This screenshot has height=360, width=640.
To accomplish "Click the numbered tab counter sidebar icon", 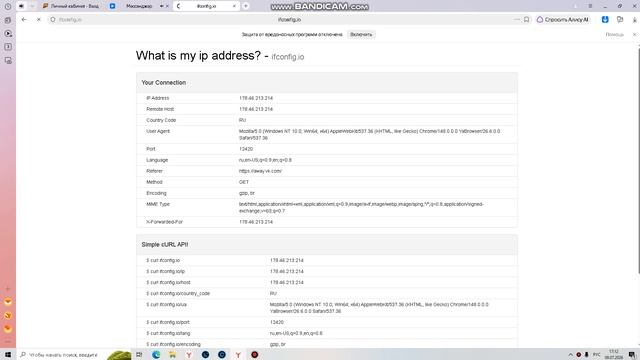I will (x=8, y=47).
